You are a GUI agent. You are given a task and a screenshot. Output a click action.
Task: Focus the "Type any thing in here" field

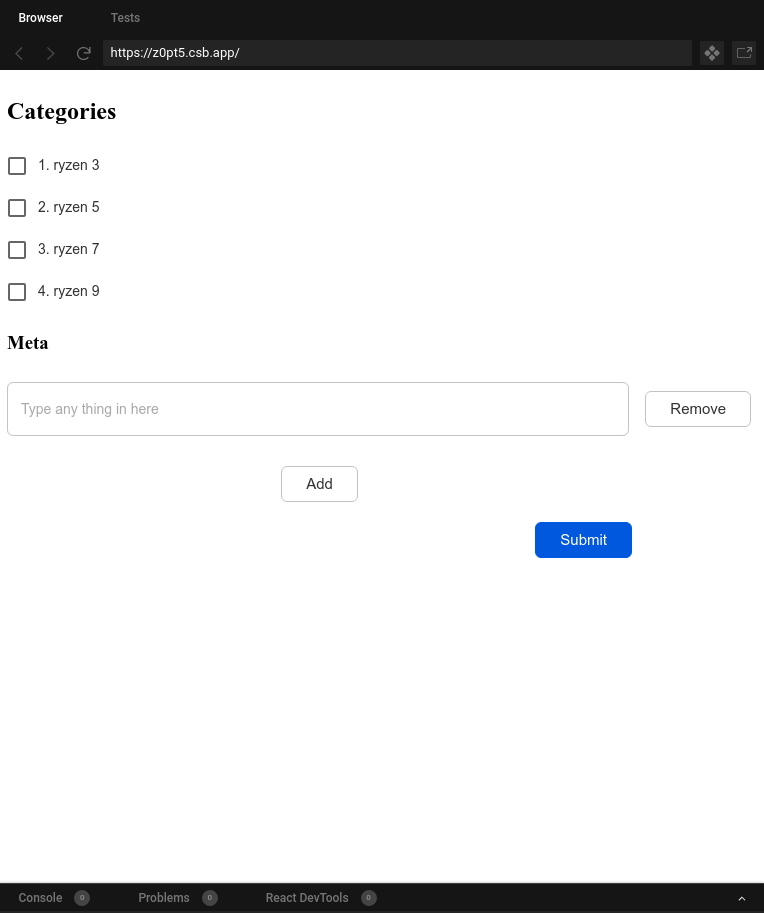(318, 409)
